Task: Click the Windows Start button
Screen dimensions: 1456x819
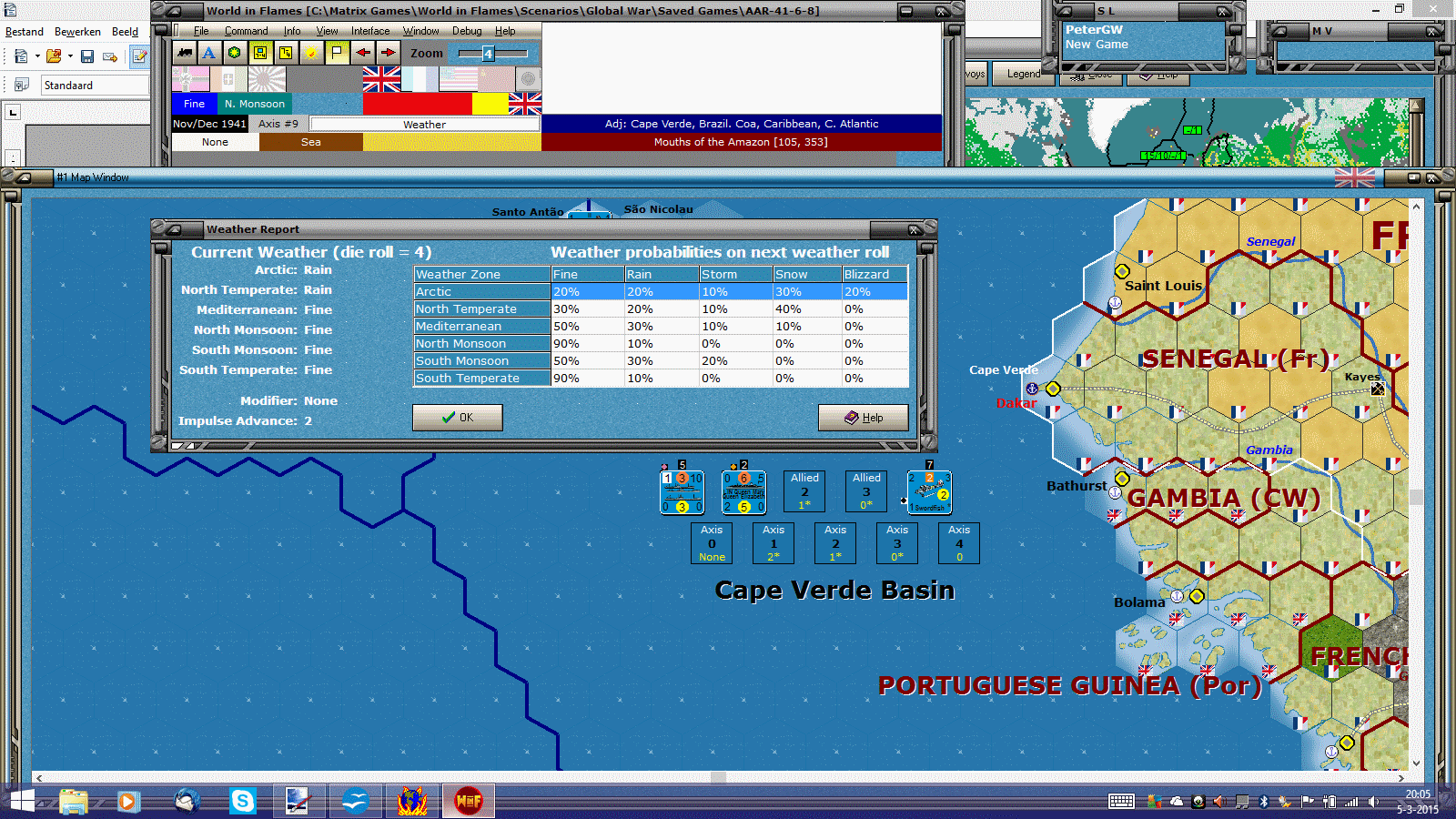Action: pyautogui.click(x=22, y=802)
